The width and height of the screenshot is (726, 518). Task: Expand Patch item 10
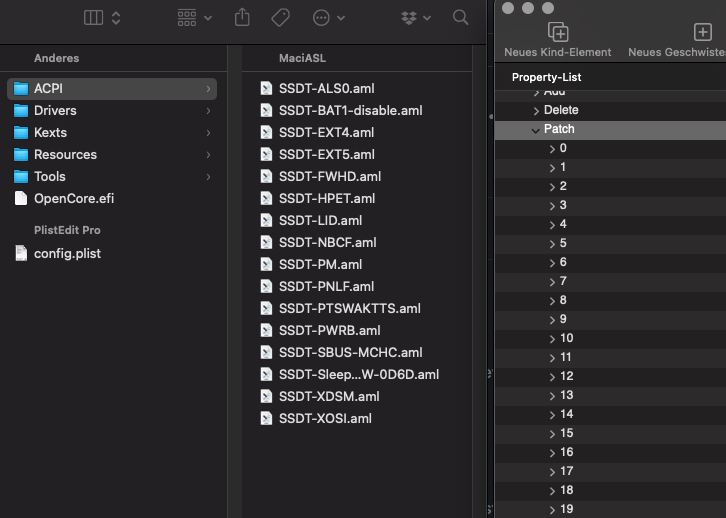click(552, 339)
